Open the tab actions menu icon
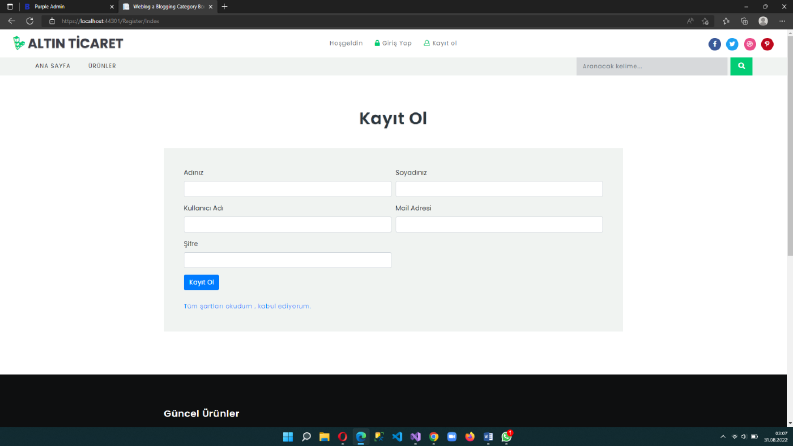793x446 pixels. click(x=10, y=7)
